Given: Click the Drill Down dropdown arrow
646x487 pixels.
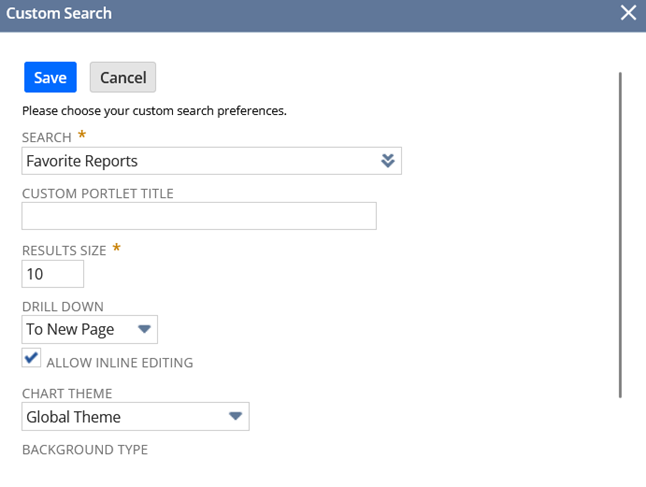Looking at the screenshot, I should [144, 329].
